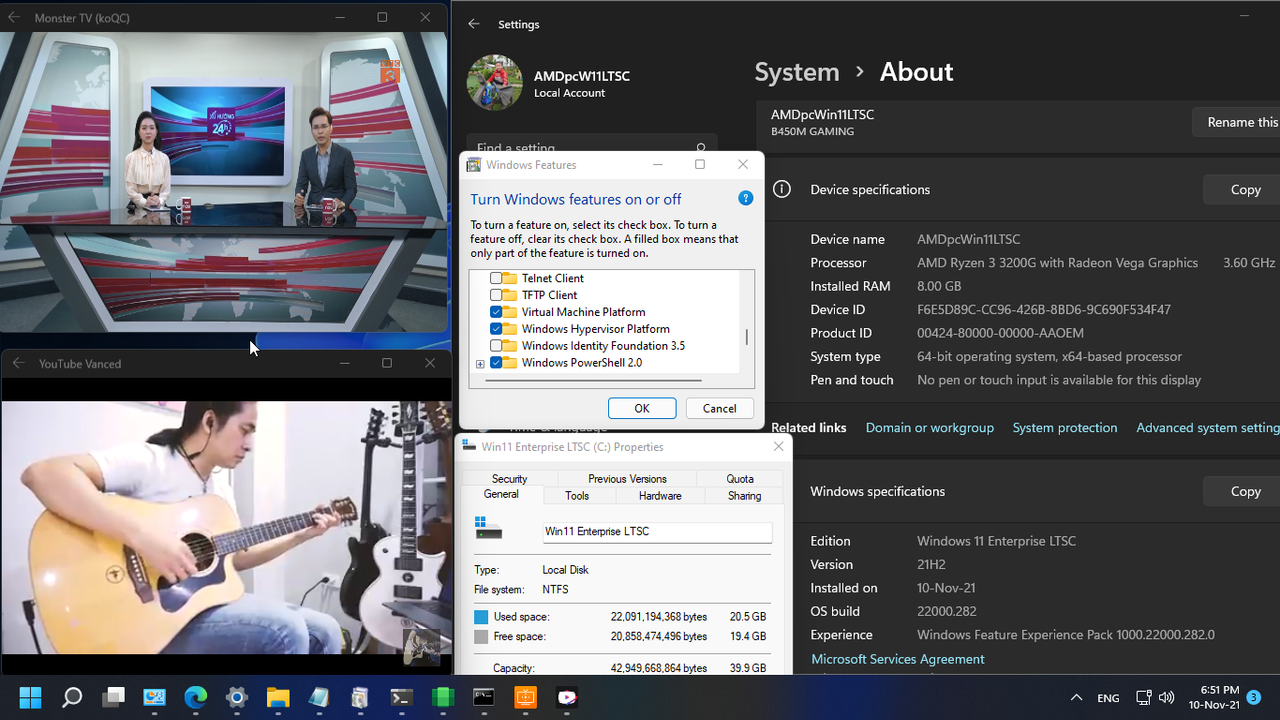Open YouTube Vanced taskbar icon

pyautogui.click(x=567, y=697)
